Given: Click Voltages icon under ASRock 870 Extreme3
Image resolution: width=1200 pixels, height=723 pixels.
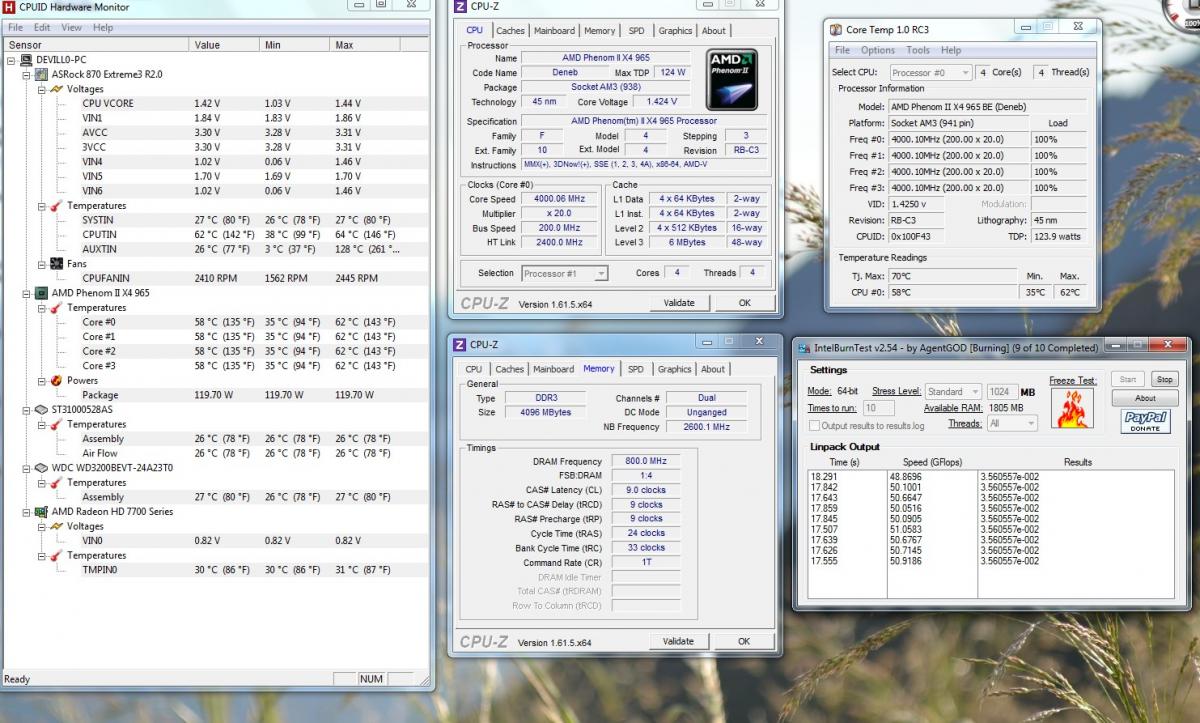Looking at the screenshot, I should coord(57,89).
